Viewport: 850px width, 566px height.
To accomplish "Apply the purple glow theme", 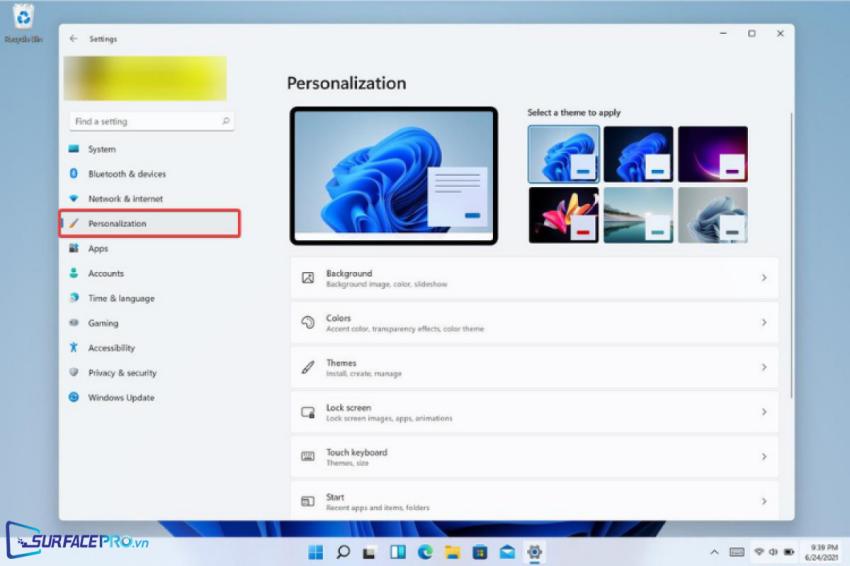I will click(713, 154).
